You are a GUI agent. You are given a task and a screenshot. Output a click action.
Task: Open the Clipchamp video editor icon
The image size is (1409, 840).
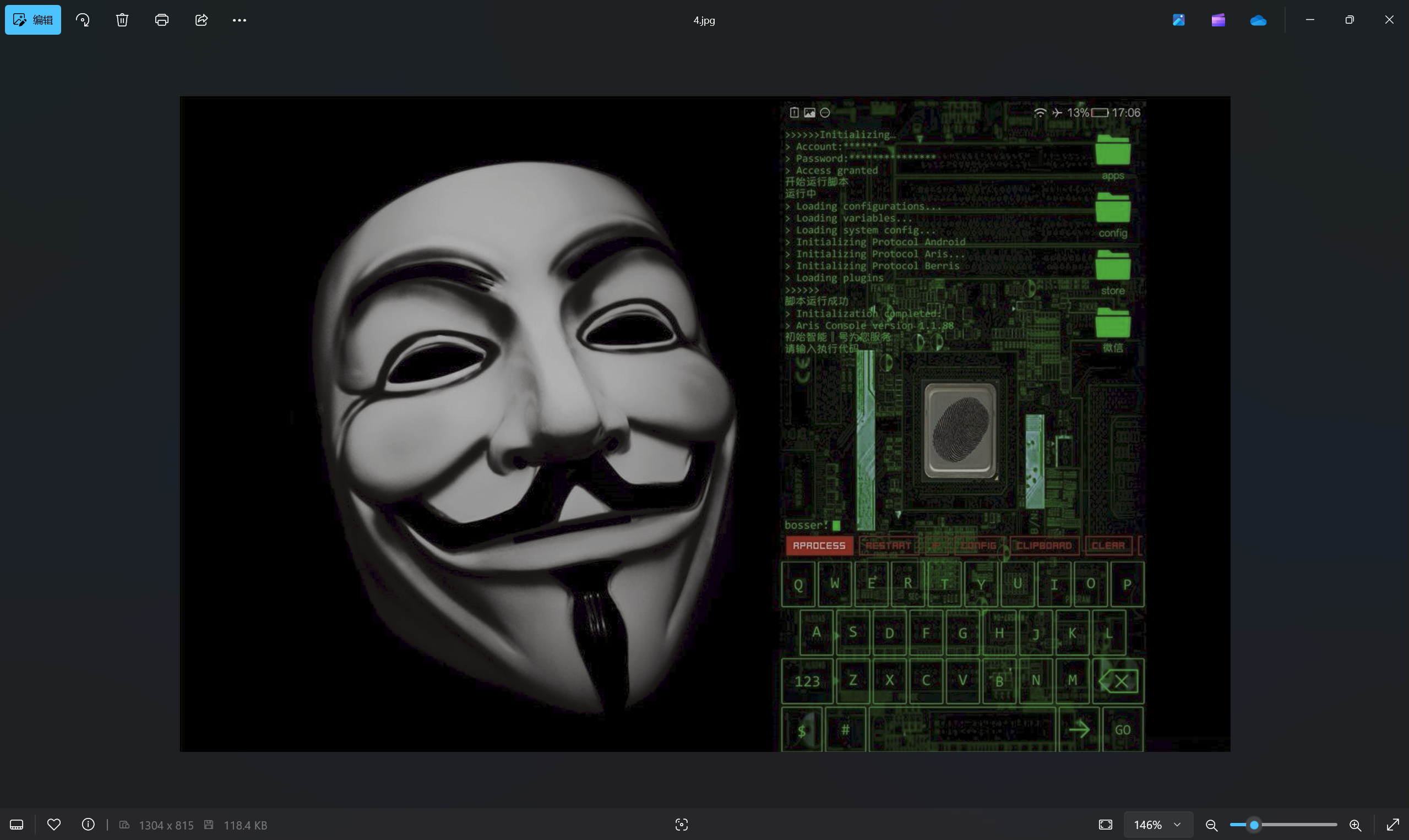pos(1218,20)
